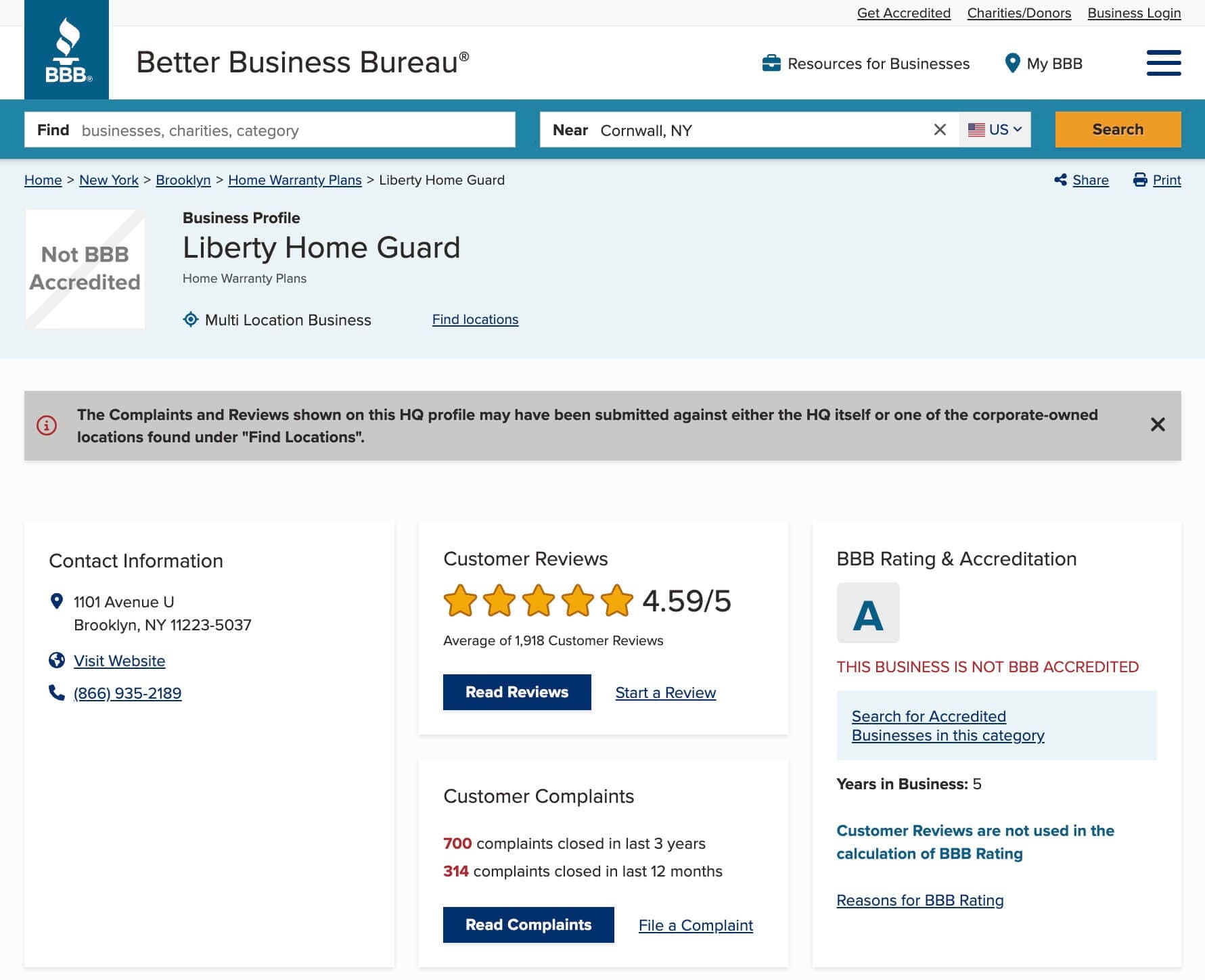Open Reasons for BBB Rating link
This screenshot has width=1205, height=980.
coord(920,900)
